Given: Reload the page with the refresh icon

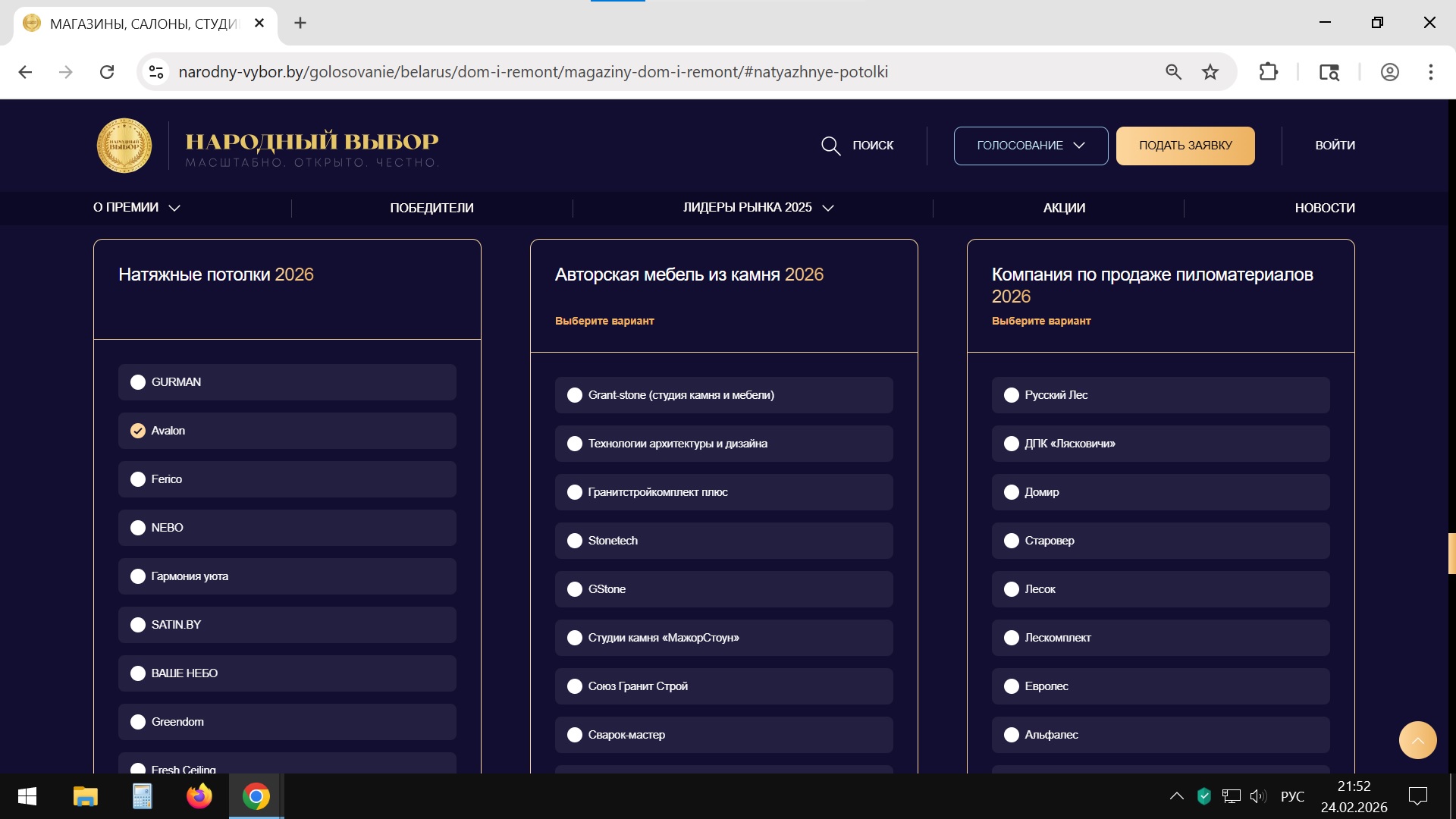Looking at the screenshot, I should tap(107, 72).
